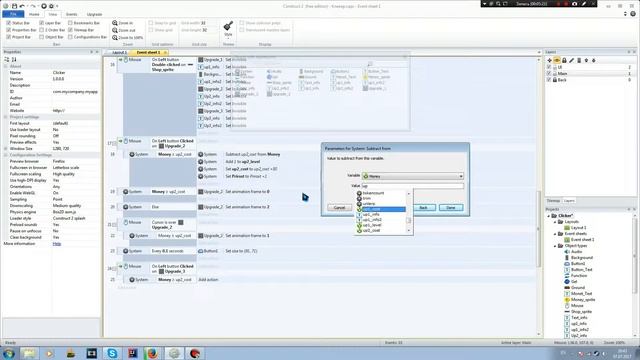640x360 pixels.
Task: Open Skype from the taskbar
Action: tap(112, 353)
